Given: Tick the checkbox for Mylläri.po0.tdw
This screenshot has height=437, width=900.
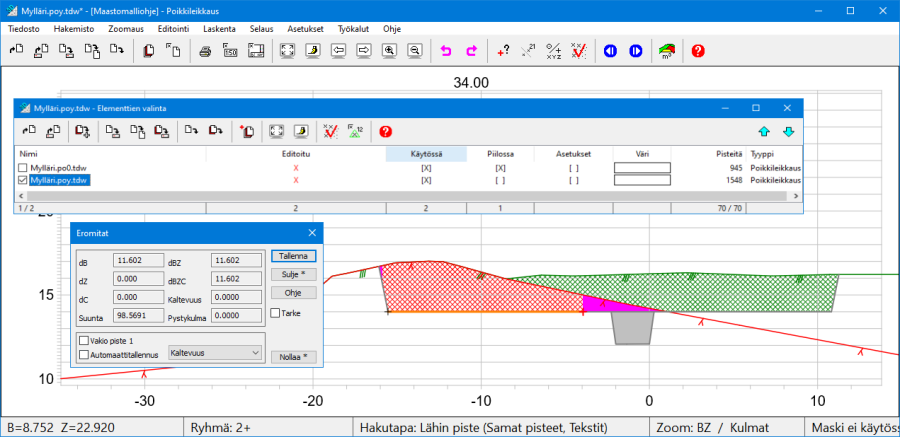Looking at the screenshot, I should [23, 168].
